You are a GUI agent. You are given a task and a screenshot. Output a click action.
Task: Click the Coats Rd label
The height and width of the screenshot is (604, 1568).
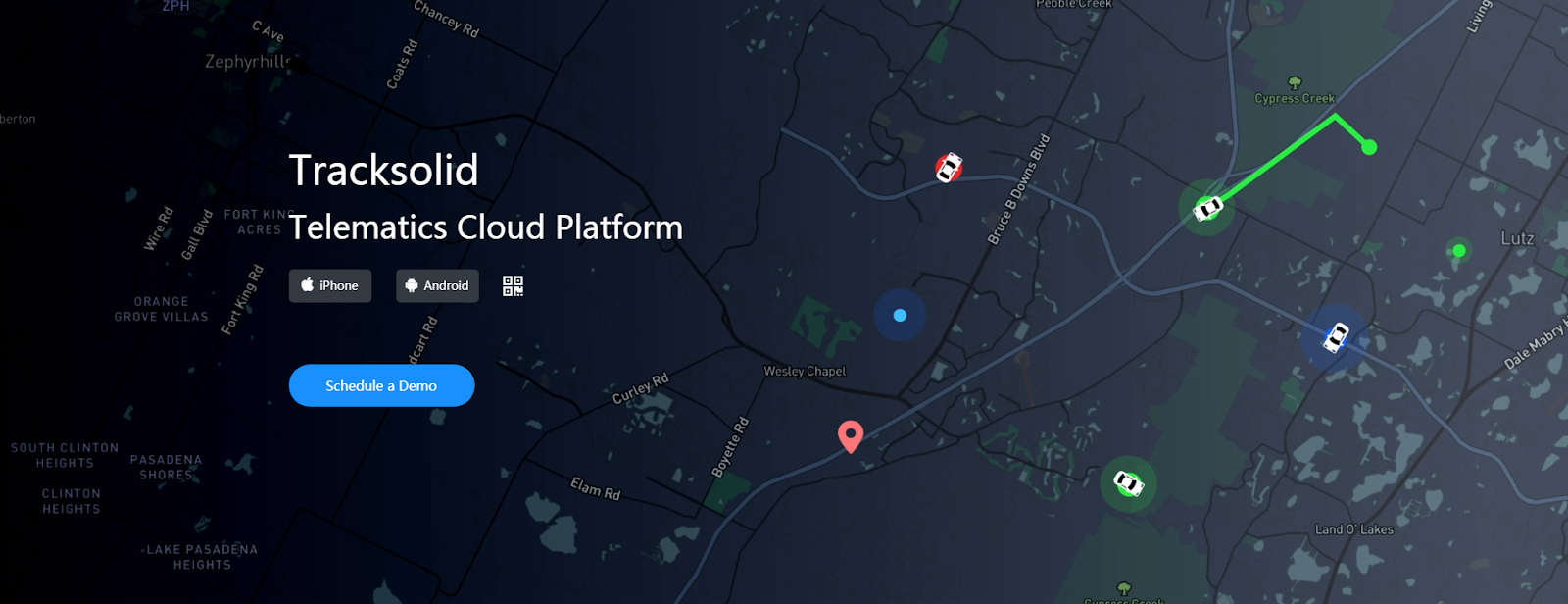[x=402, y=64]
